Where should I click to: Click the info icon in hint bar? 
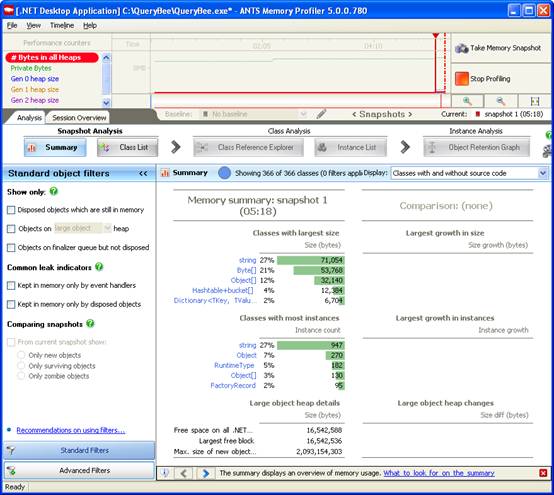coord(165,473)
